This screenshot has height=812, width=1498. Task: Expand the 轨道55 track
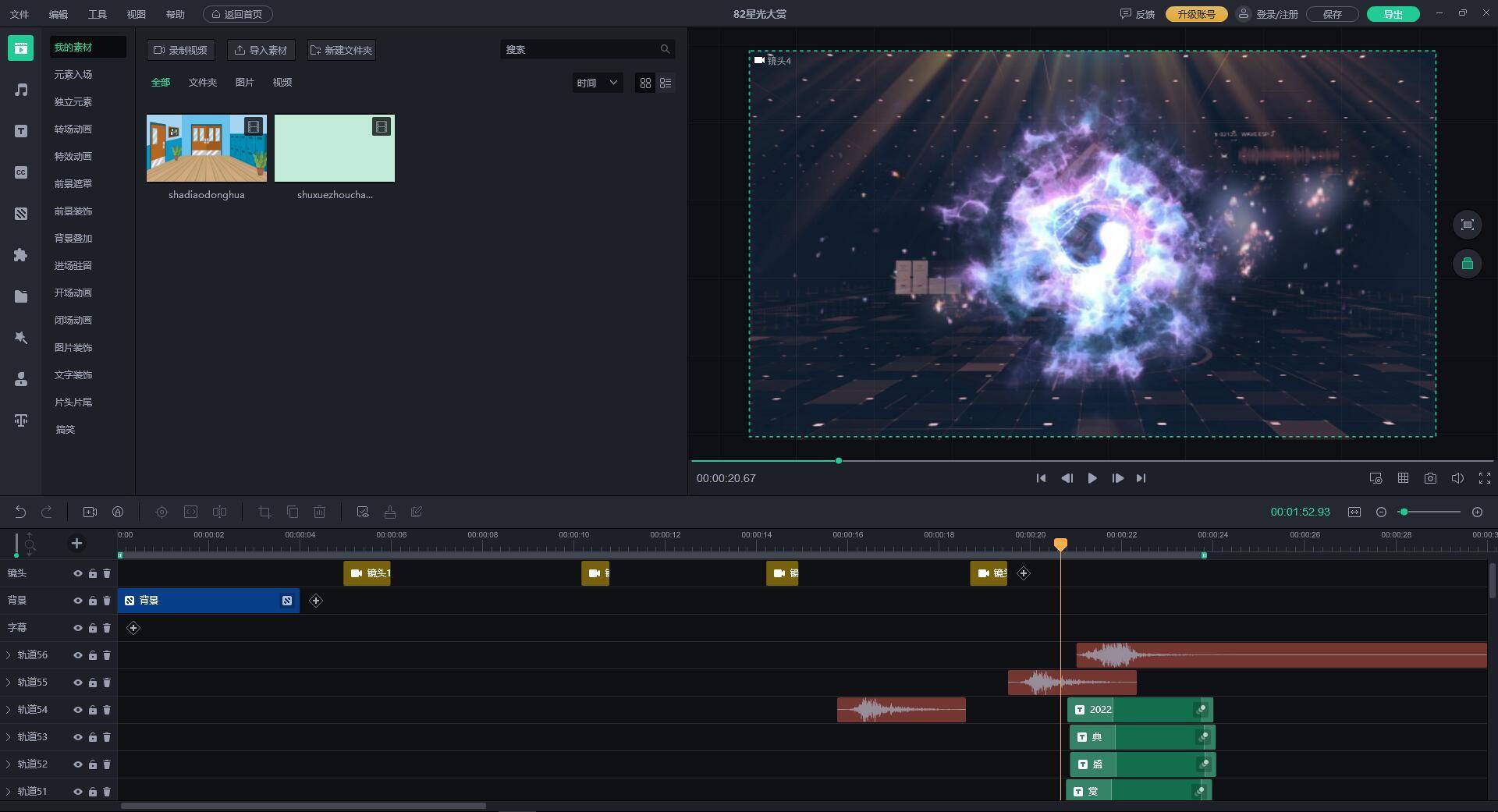pyautogui.click(x=9, y=683)
